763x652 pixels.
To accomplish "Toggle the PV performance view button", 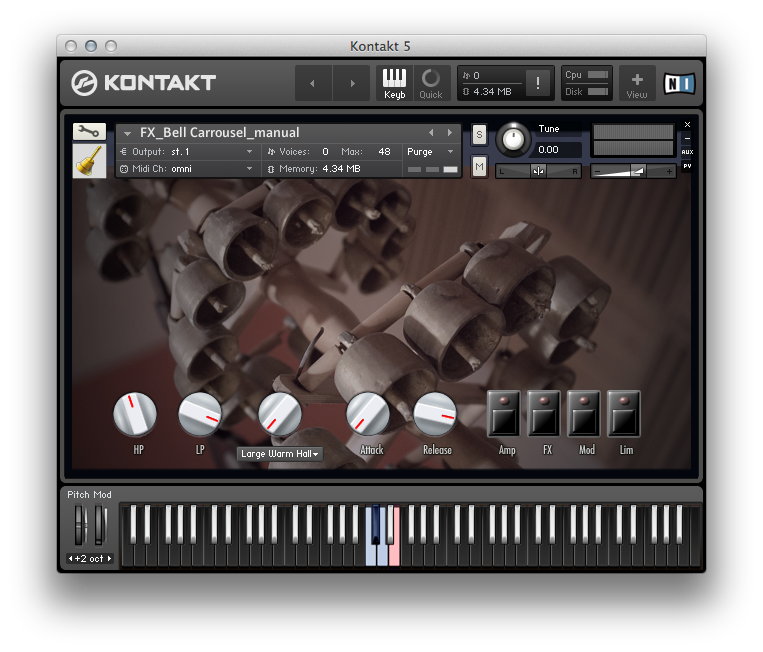I will pyautogui.click(x=688, y=166).
